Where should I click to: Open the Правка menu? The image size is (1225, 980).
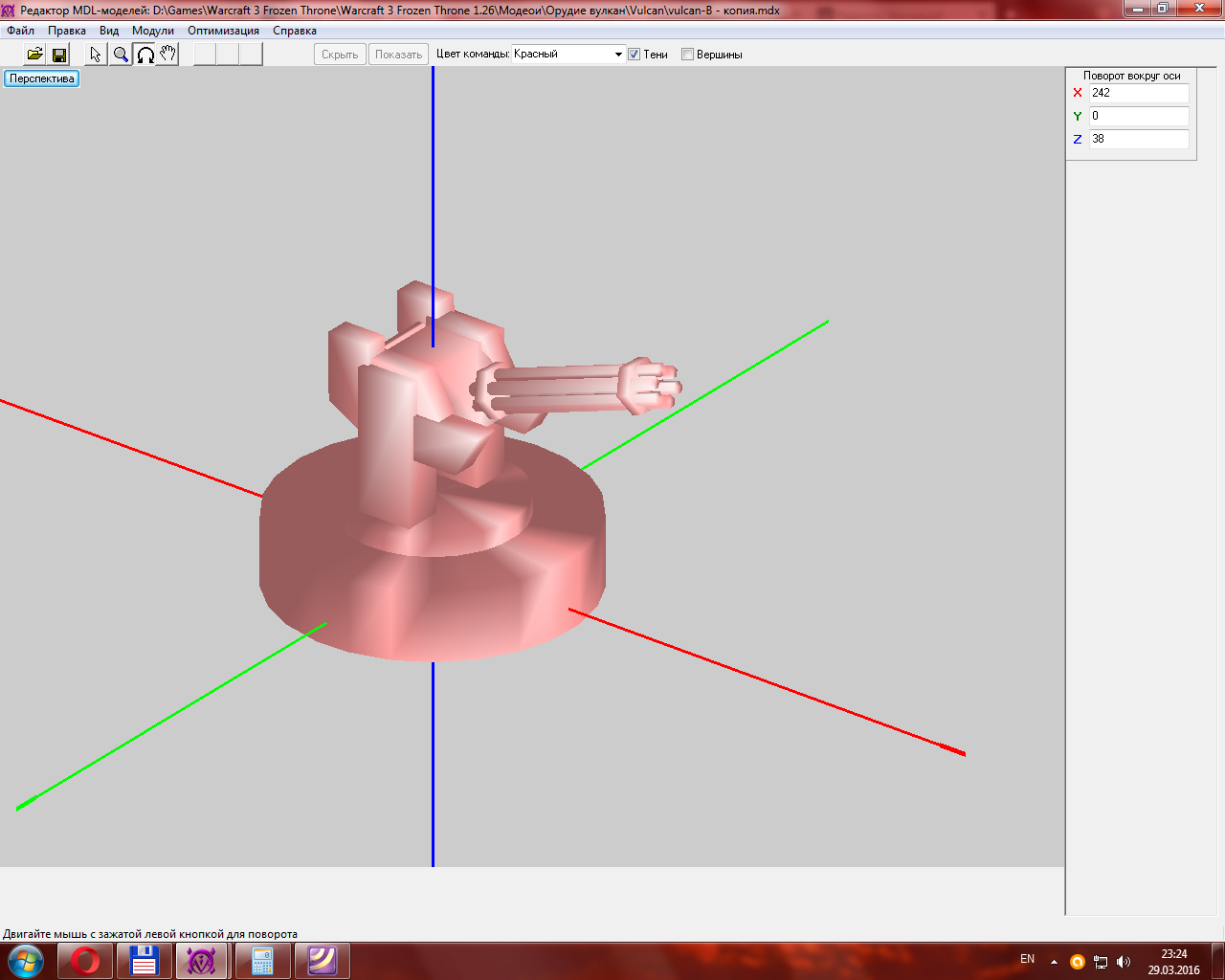67,31
